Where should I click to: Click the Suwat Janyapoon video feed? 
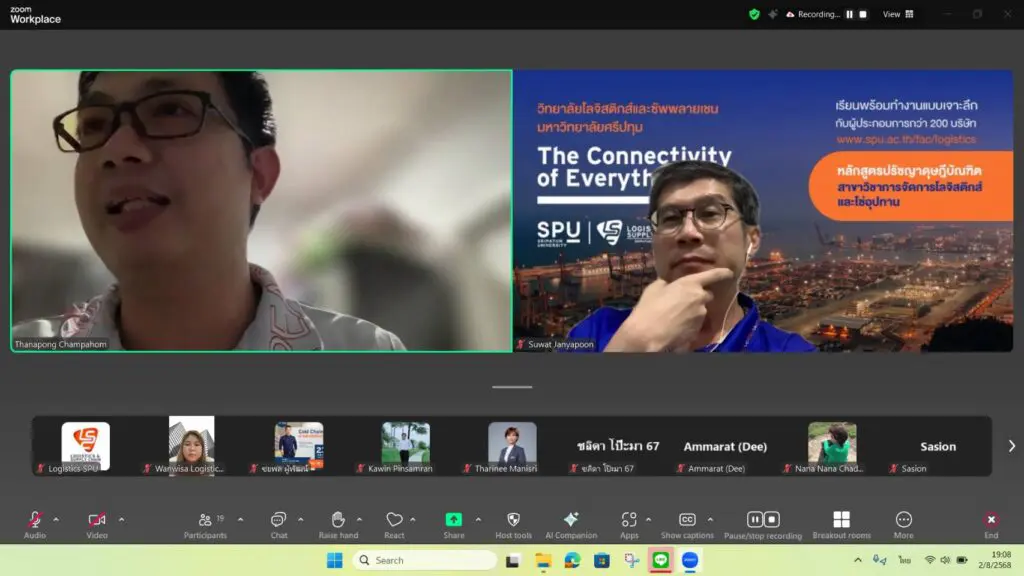point(763,211)
